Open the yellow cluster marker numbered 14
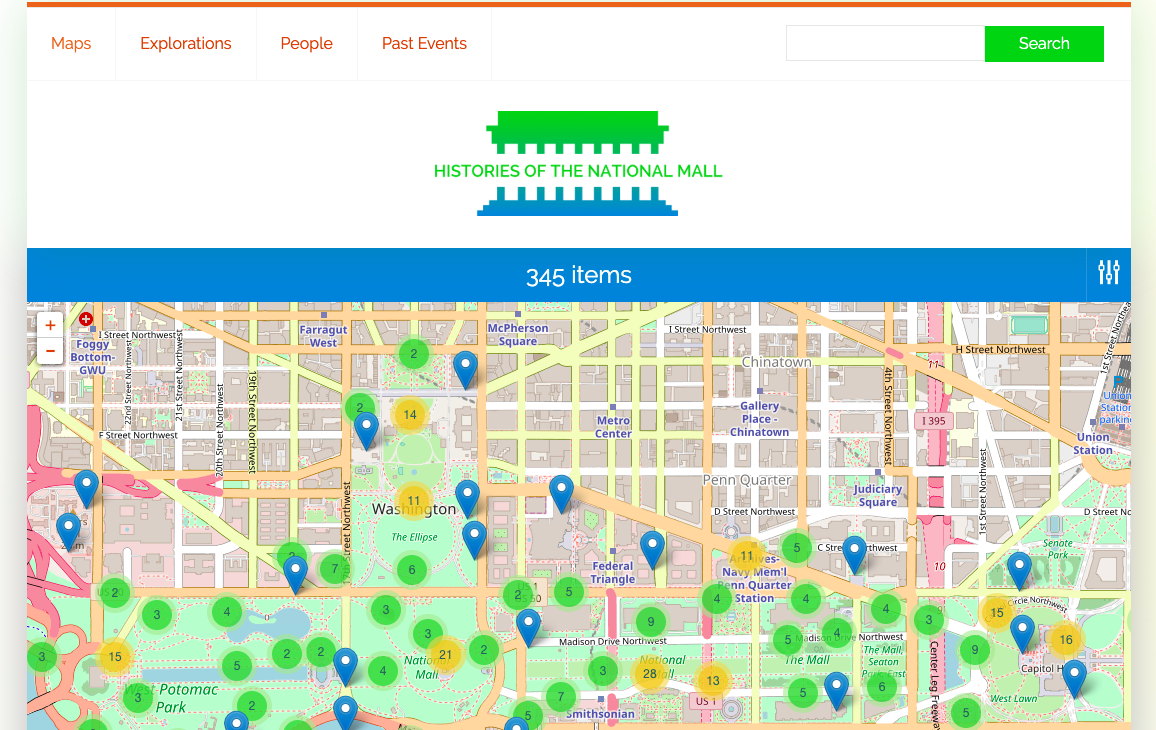This screenshot has height=730, width=1156. [410, 414]
